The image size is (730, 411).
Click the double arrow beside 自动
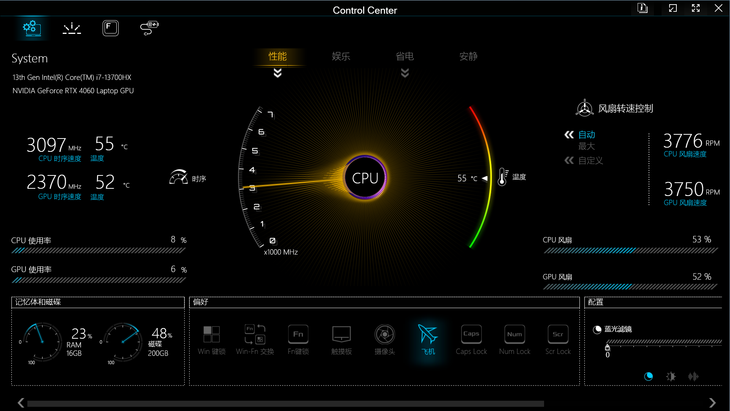click(x=569, y=135)
